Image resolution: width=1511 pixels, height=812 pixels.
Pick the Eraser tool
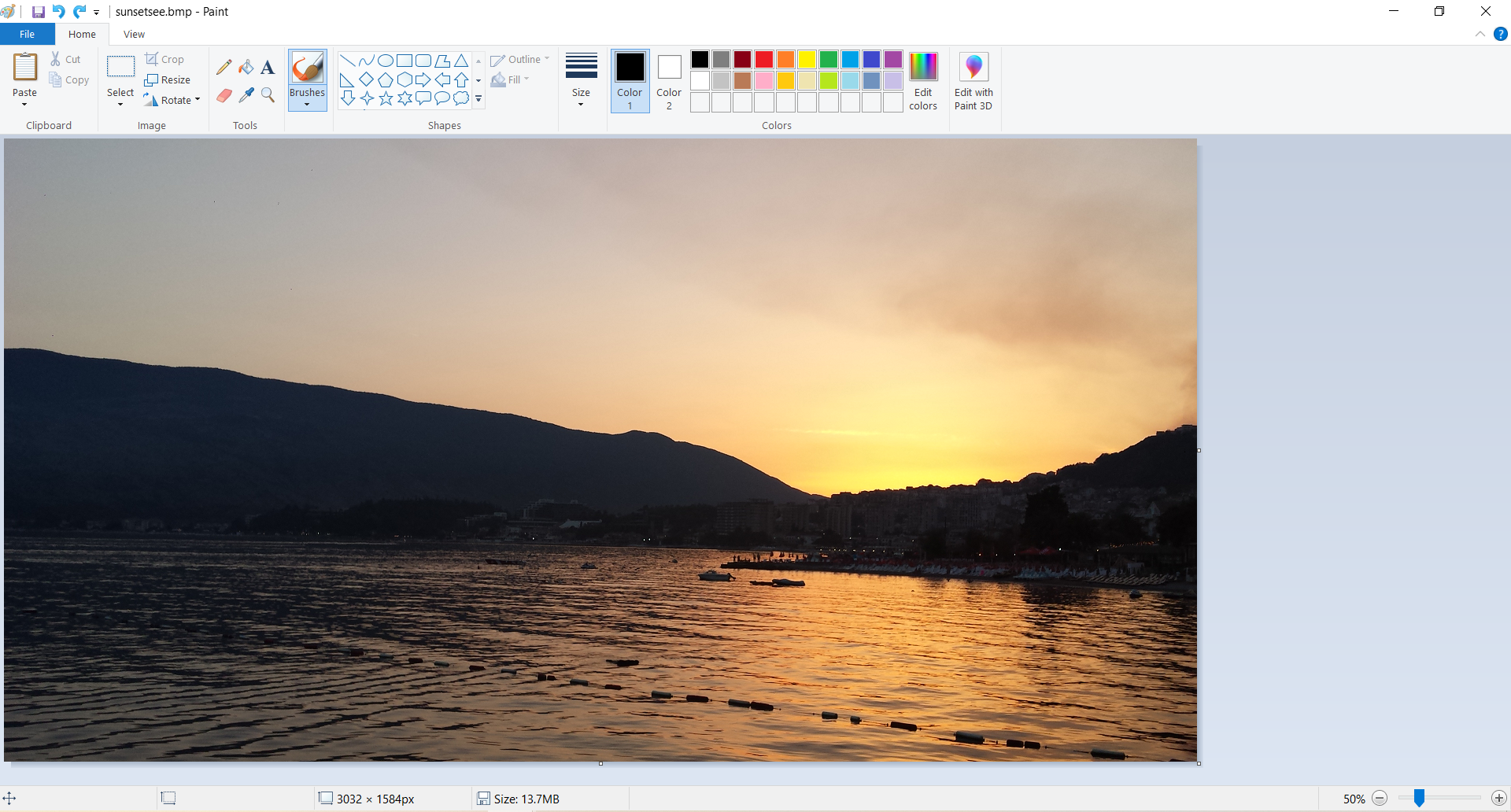coord(224,95)
